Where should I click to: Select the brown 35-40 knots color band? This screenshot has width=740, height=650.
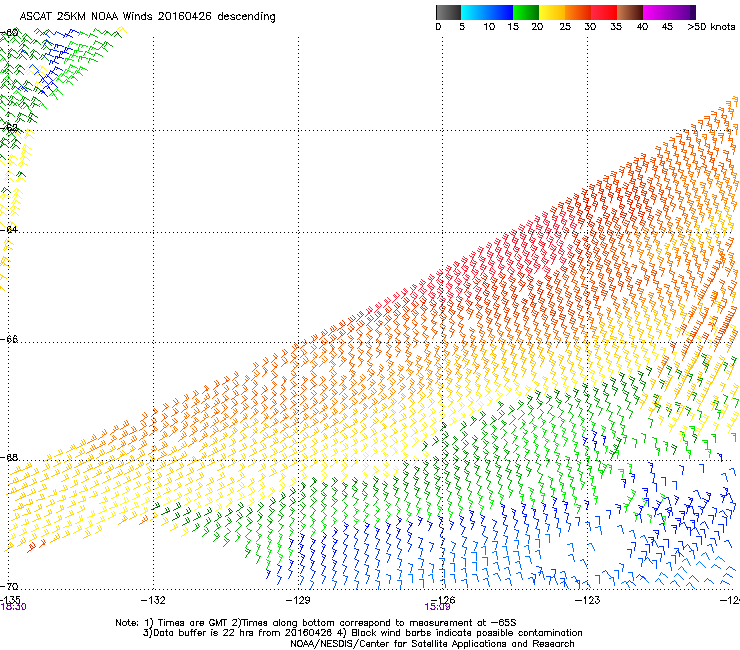[x=630, y=12]
